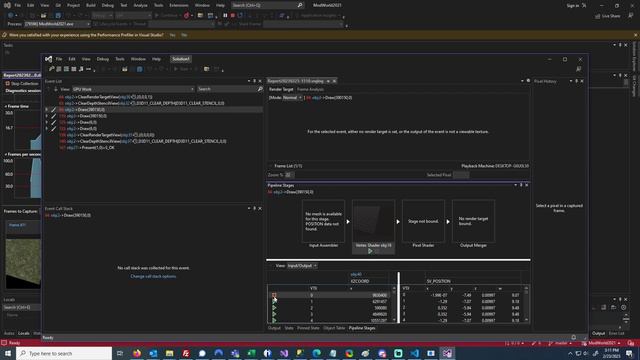
Task: Switch to Render Target tab
Action: 281,89
